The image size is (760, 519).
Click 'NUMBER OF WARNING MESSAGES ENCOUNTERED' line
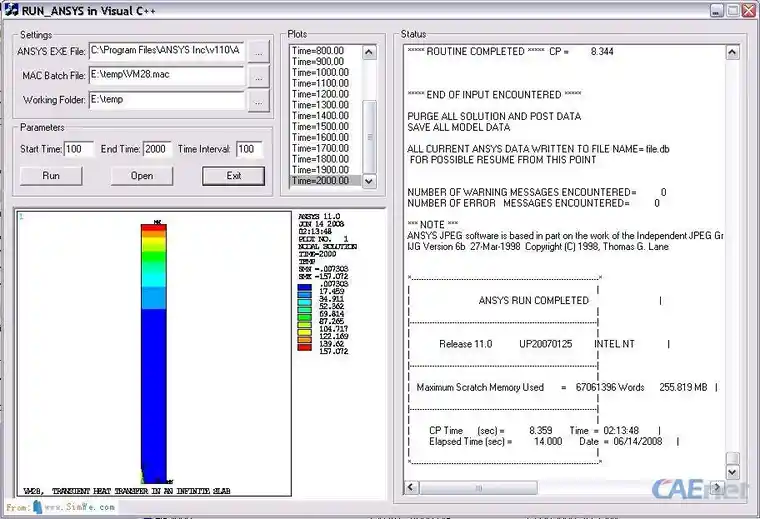(537, 192)
